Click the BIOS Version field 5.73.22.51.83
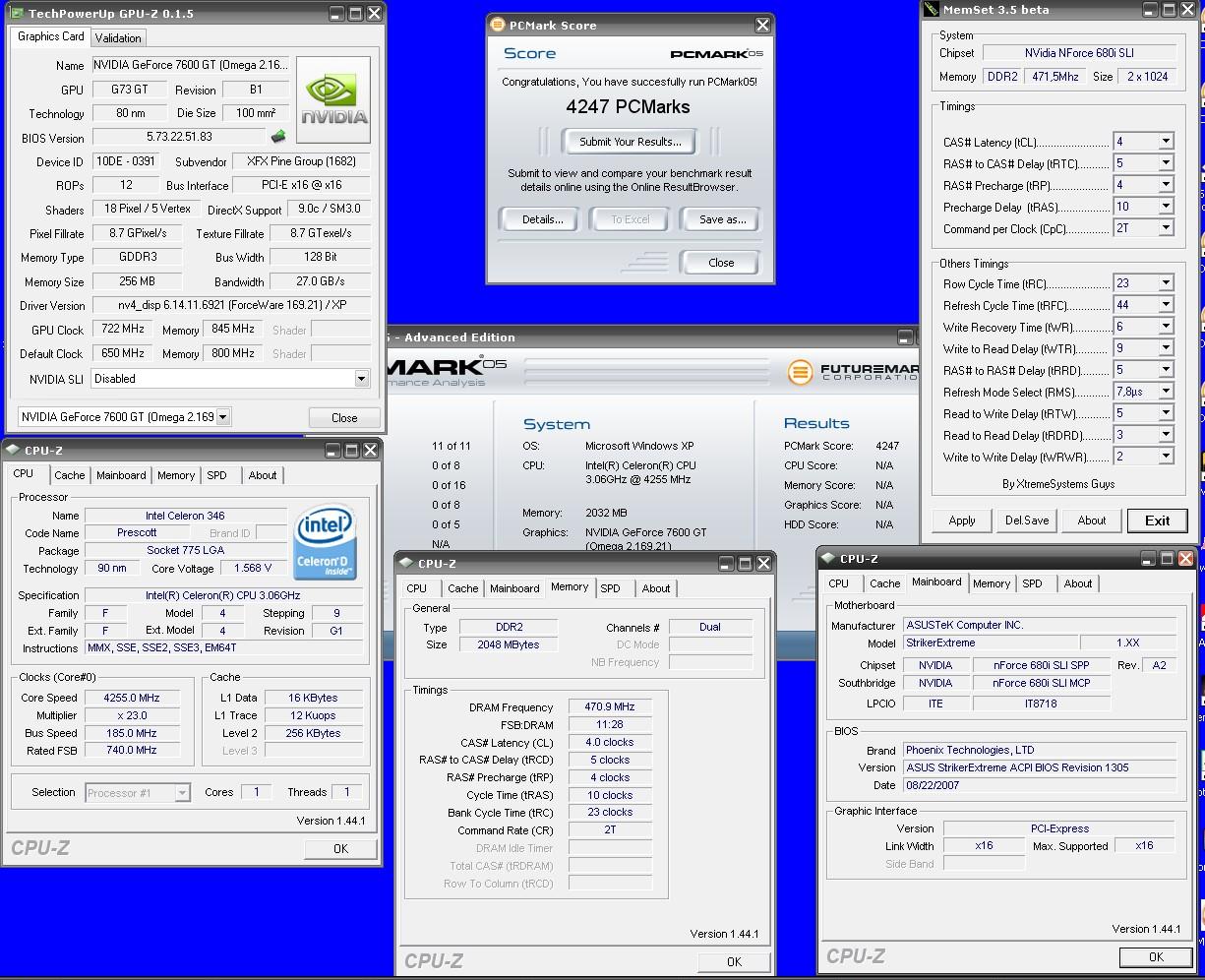This screenshot has height=980, width=1205. (179, 138)
